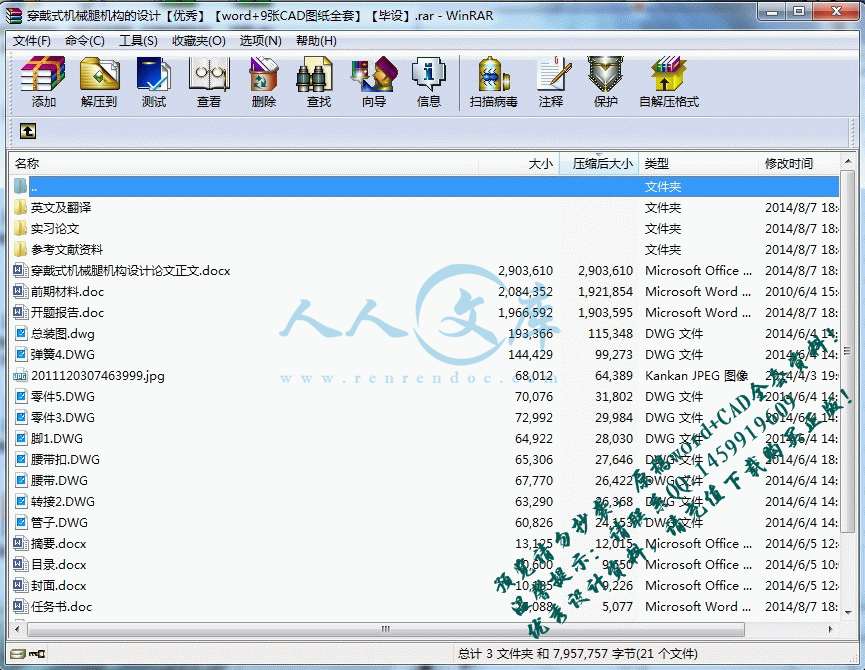
Task: Click the Word icon of 前期材料.doc
Action: [x=20, y=292]
